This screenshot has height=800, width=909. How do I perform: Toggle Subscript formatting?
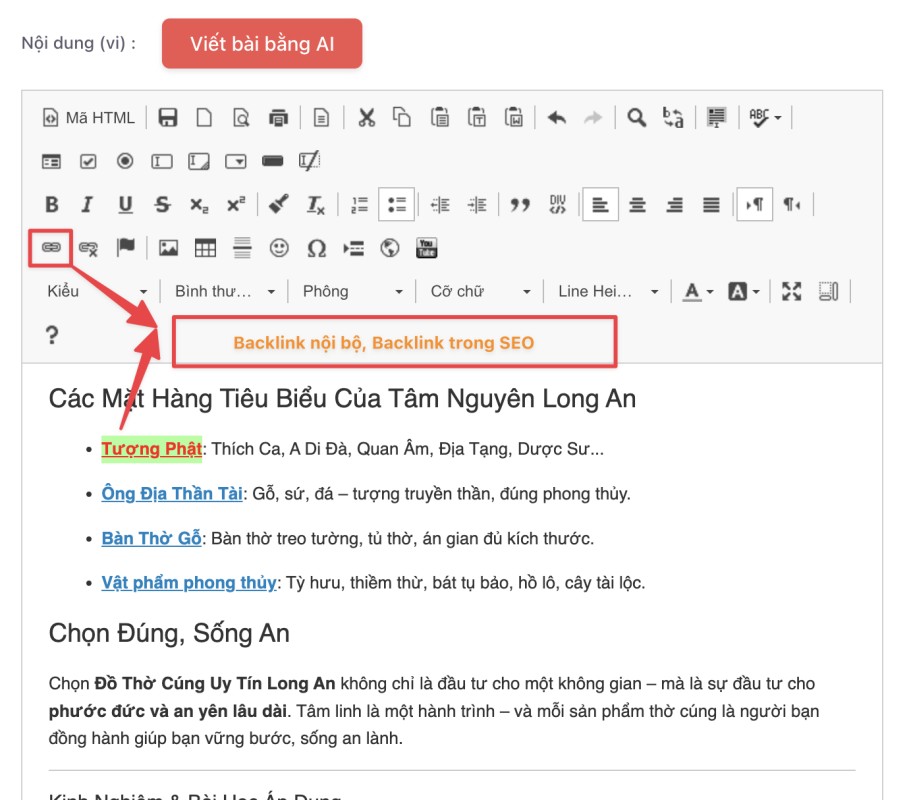199,205
